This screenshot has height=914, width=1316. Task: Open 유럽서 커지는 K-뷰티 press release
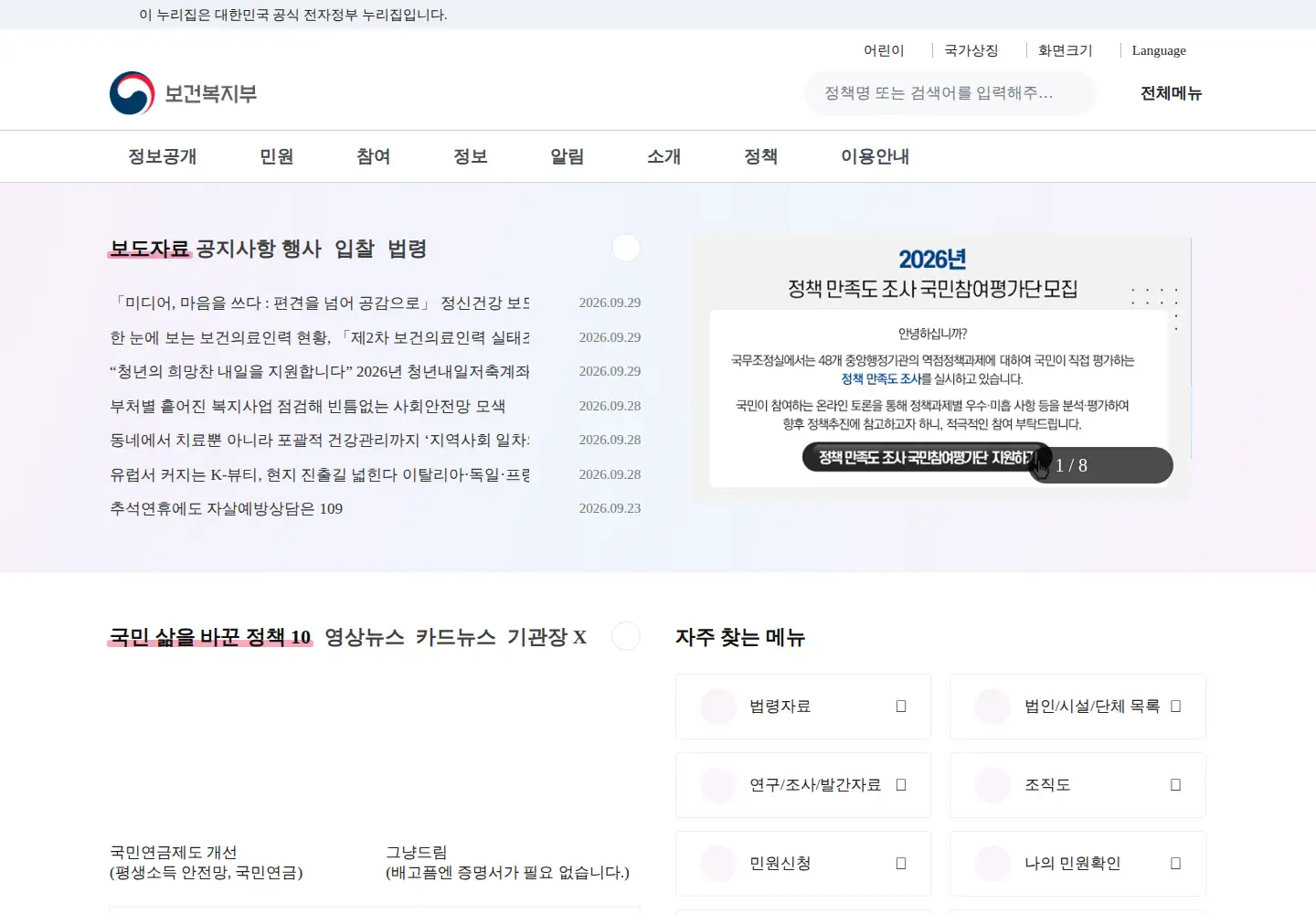(320, 474)
